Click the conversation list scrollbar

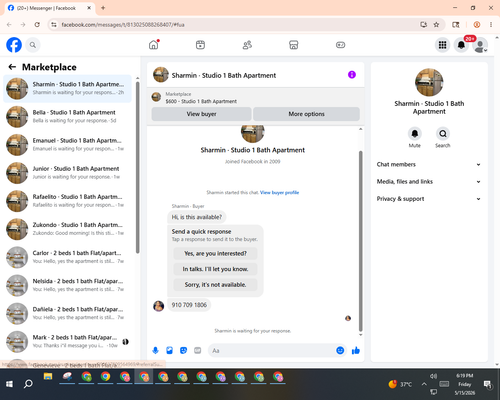[x=138, y=167]
